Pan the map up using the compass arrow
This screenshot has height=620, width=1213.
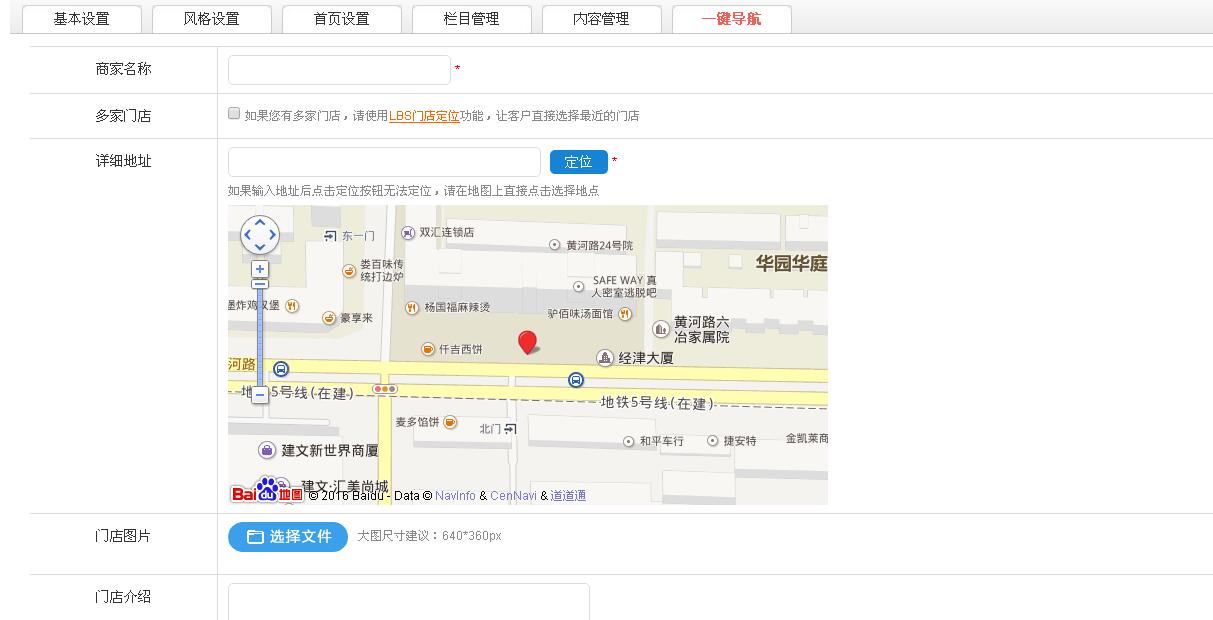[260, 223]
